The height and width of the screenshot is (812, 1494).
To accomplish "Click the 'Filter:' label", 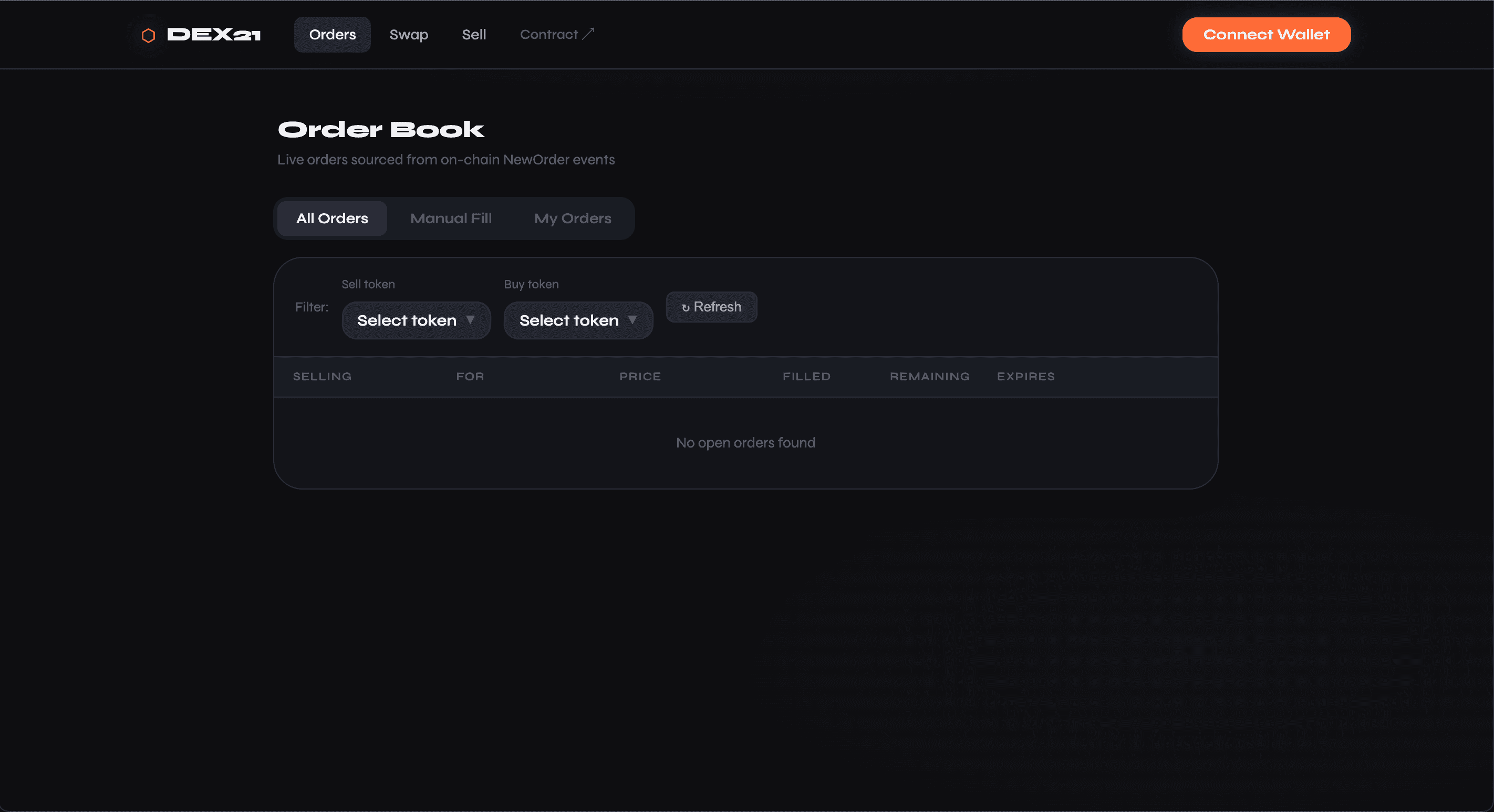I will 312,307.
